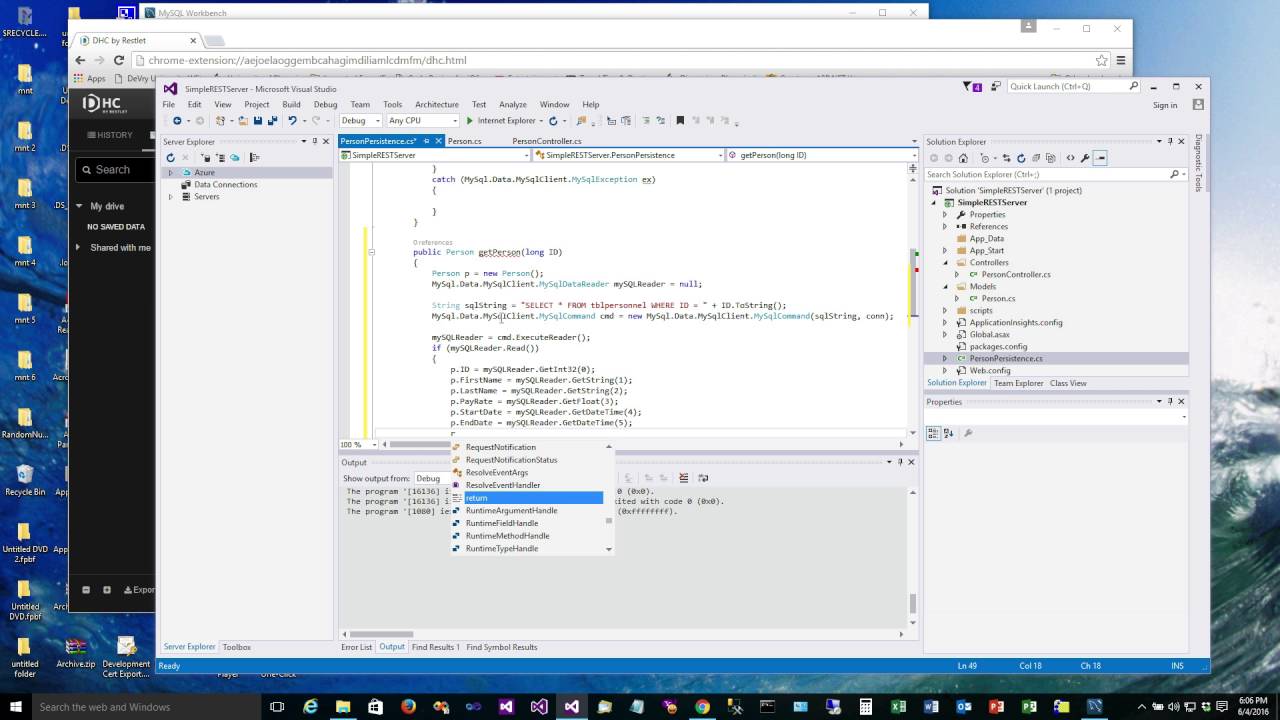Image resolution: width=1280 pixels, height=720 pixels.
Task: Click the Save All toolbar icon
Action: click(x=273, y=121)
